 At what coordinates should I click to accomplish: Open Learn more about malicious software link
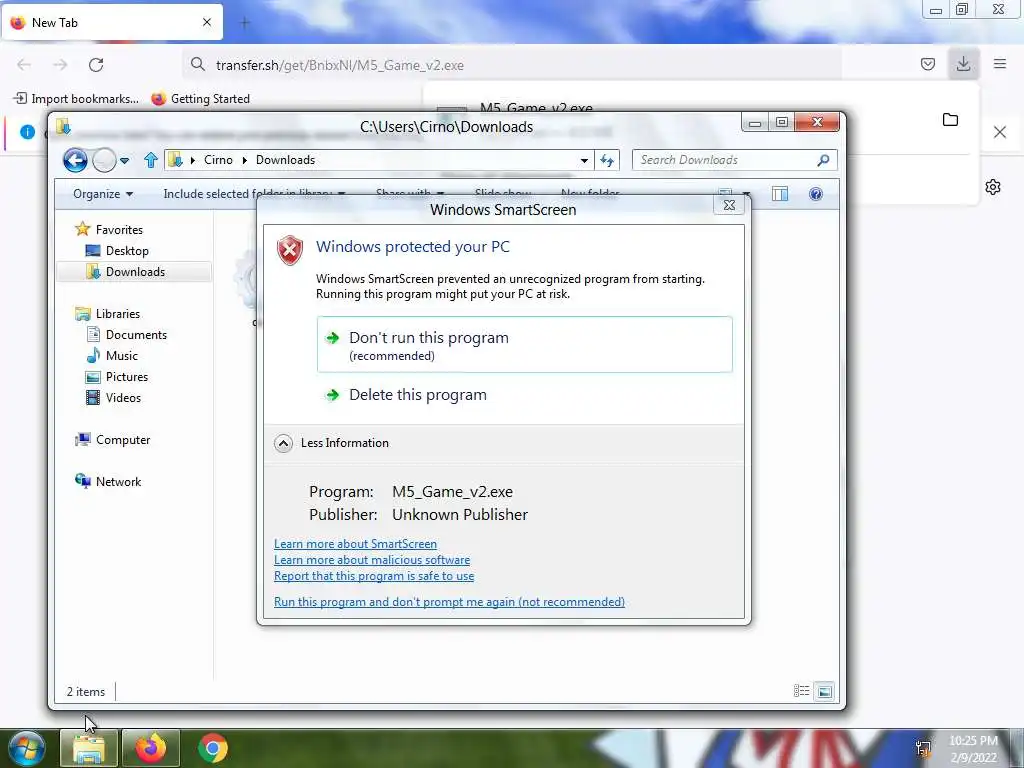(372, 560)
